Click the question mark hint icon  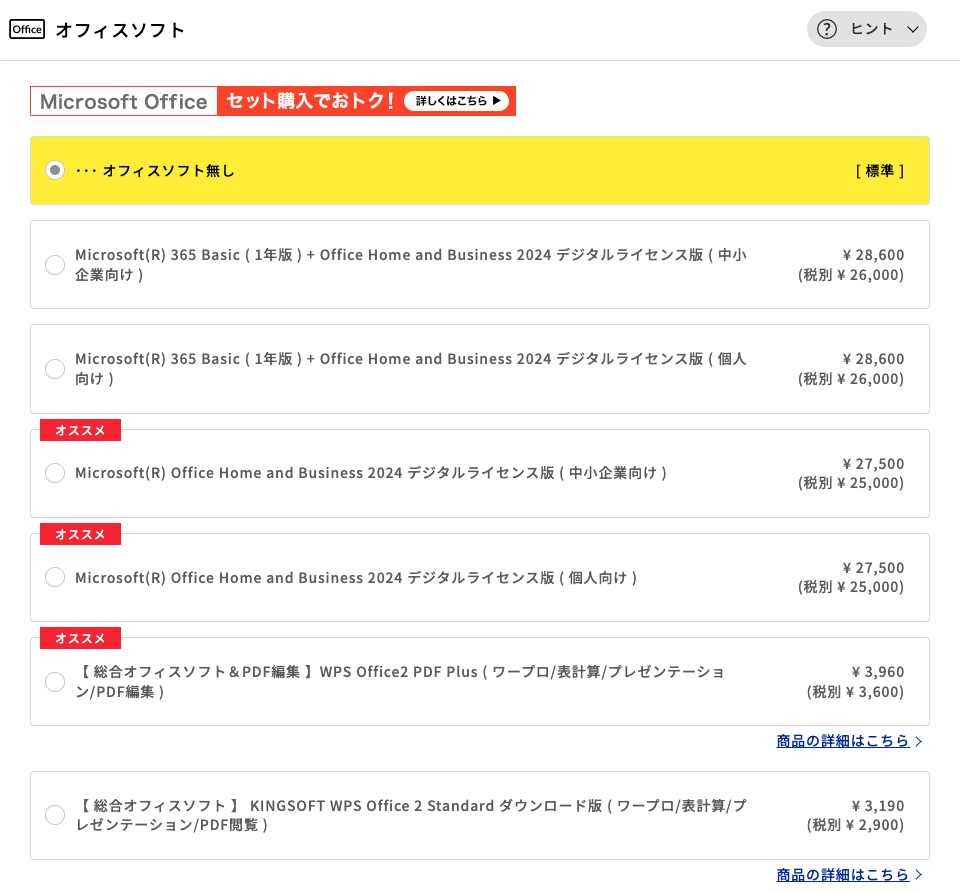click(x=826, y=29)
